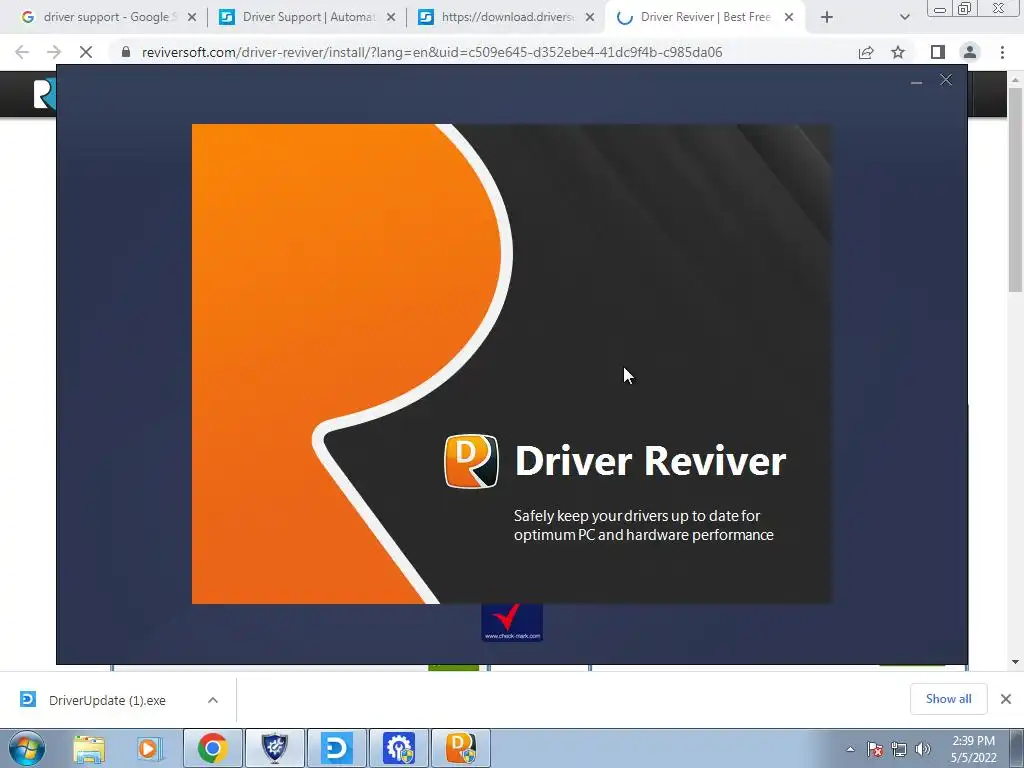Click the reviversoft.com address bar URL
Viewport: 1024px width, 768px height.
[432, 52]
